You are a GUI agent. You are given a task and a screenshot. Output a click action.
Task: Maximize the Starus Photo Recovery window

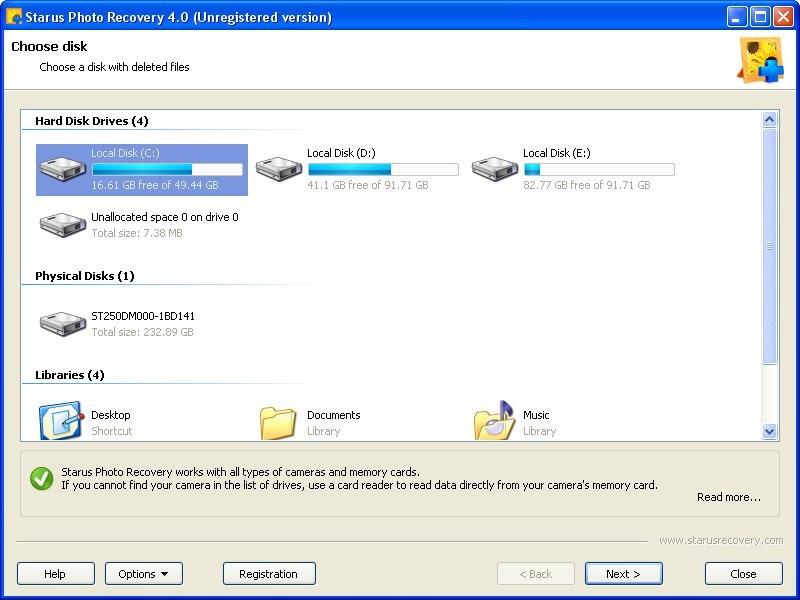coord(760,17)
